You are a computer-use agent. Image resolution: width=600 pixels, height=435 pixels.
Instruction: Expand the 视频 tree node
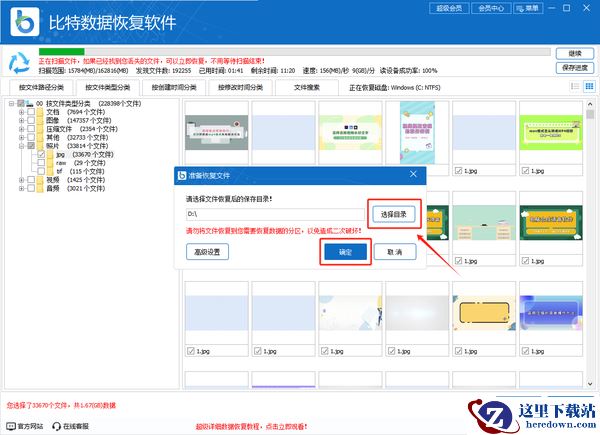pos(21,179)
